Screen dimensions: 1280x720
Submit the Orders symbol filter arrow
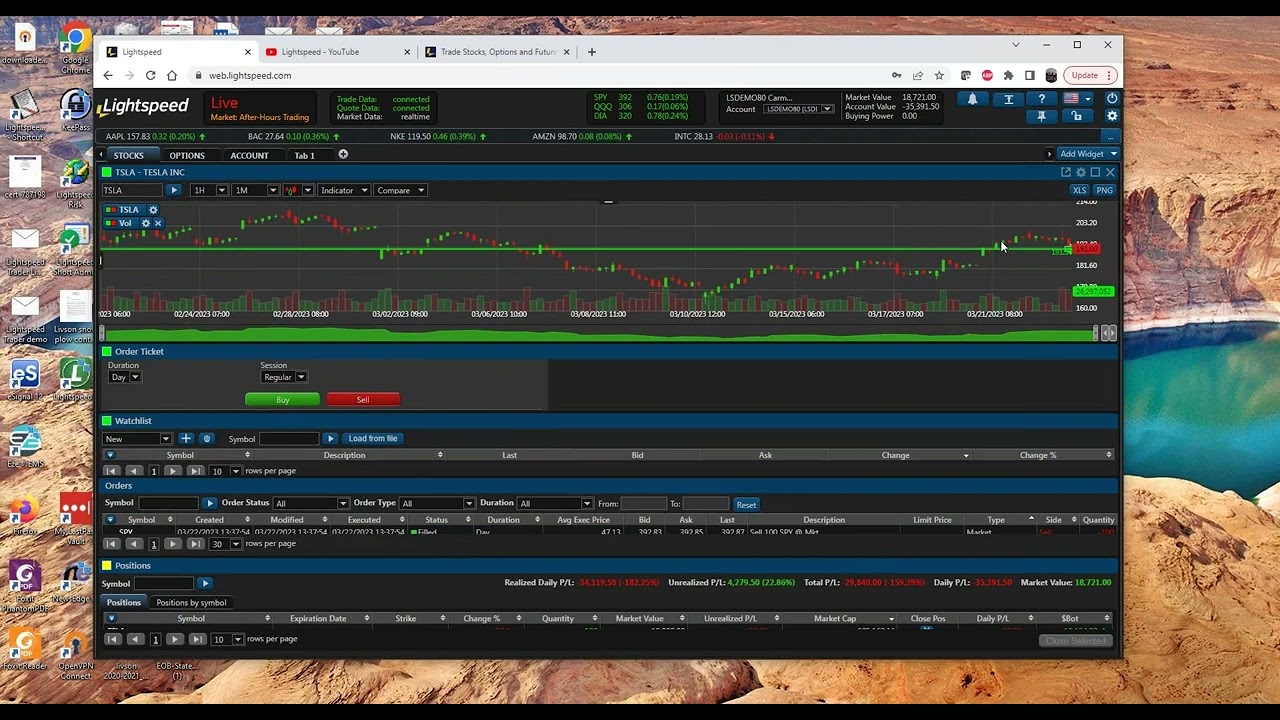(209, 503)
